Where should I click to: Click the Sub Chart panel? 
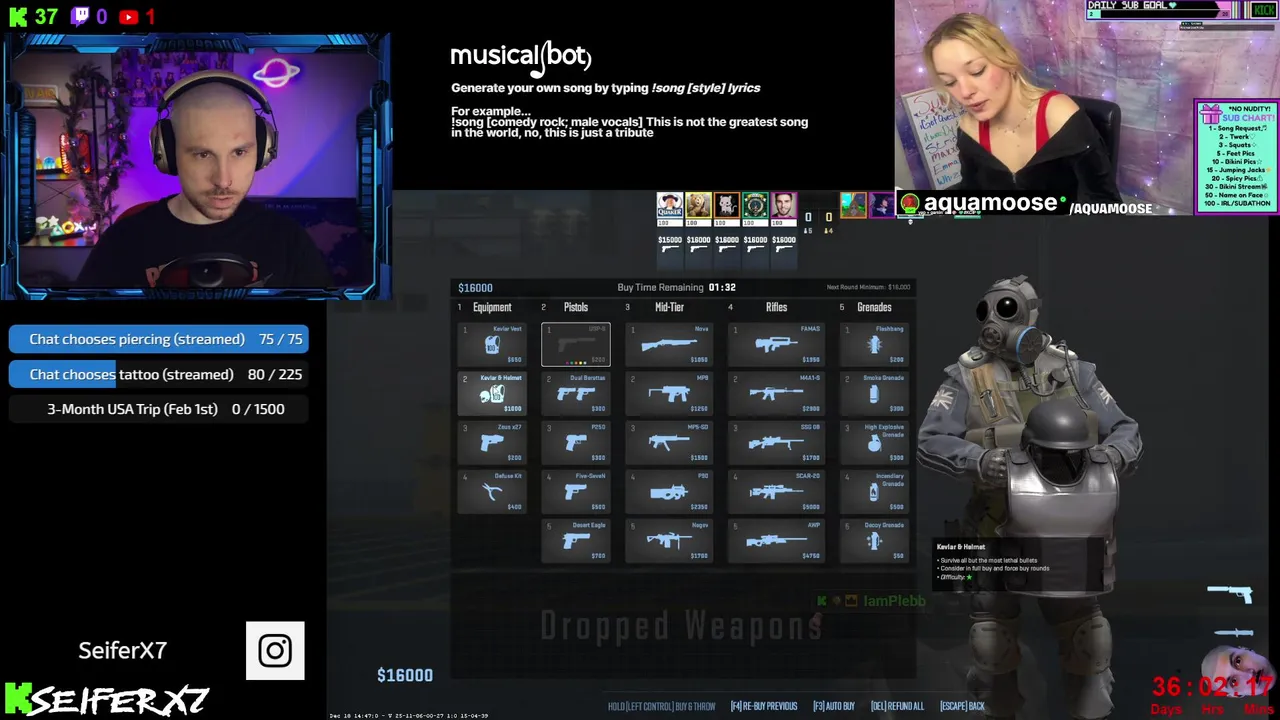click(x=1237, y=156)
